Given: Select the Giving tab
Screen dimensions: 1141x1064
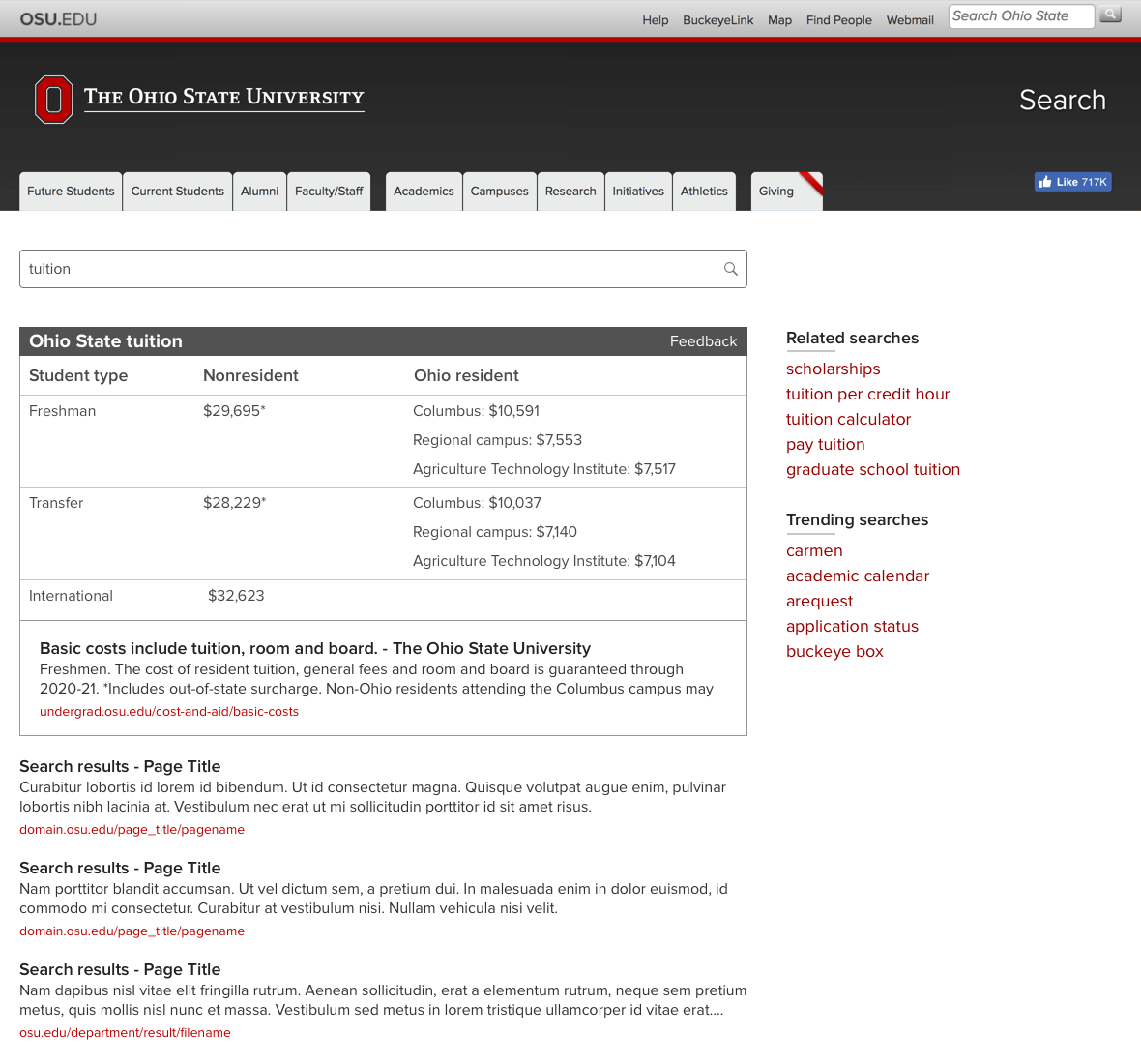Looking at the screenshot, I should 787,192.
